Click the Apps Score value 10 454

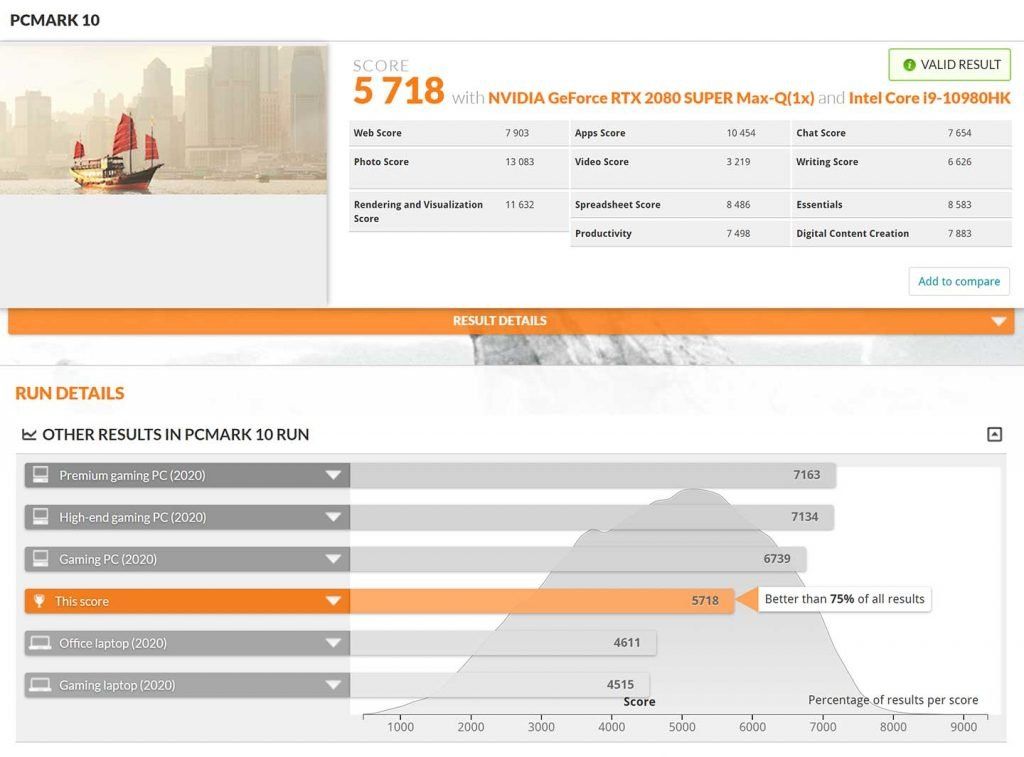[x=741, y=133]
